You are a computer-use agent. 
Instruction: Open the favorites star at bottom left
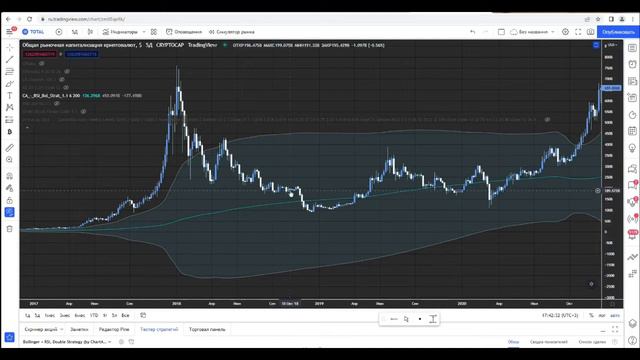point(9,337)
